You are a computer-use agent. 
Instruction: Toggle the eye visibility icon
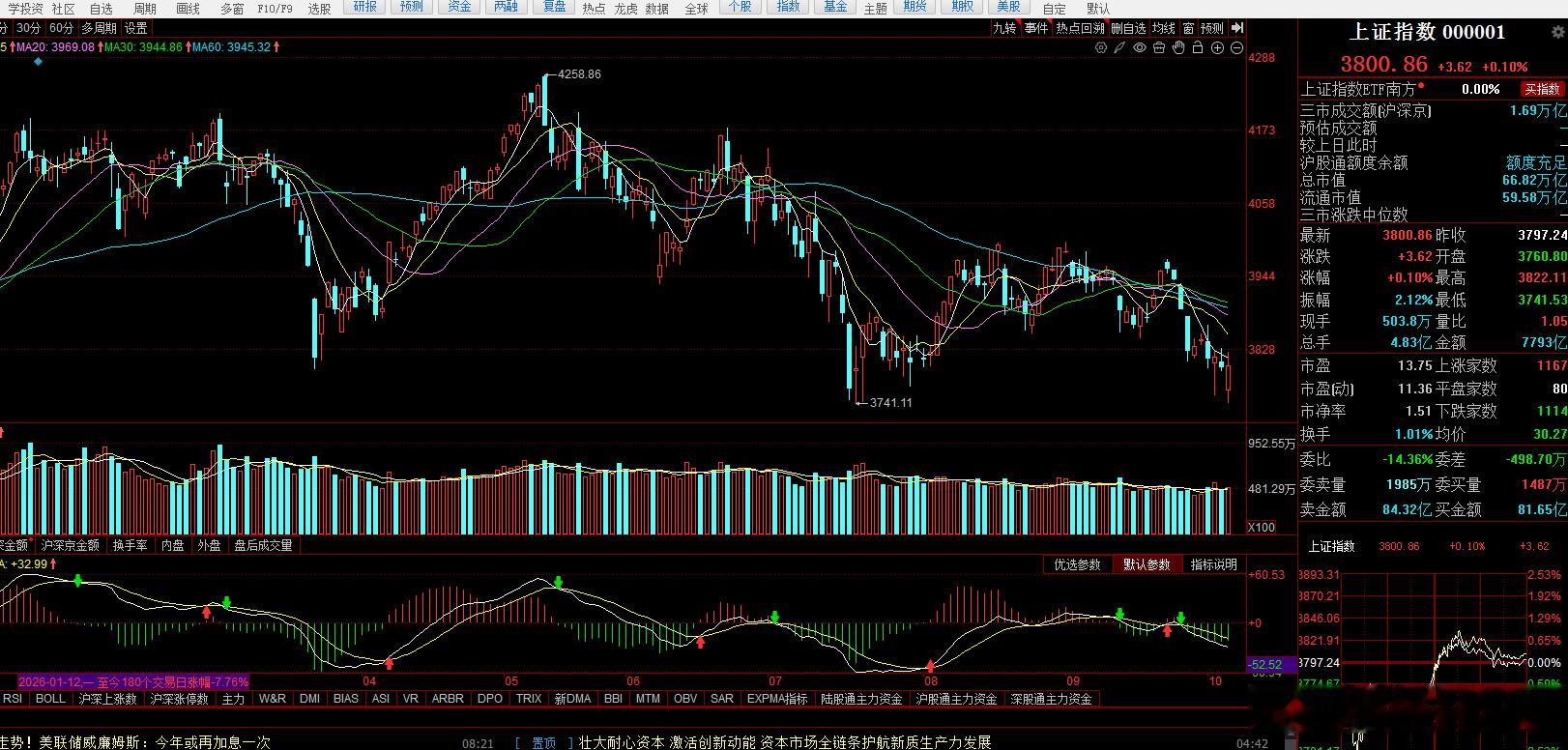(1140, 47)
